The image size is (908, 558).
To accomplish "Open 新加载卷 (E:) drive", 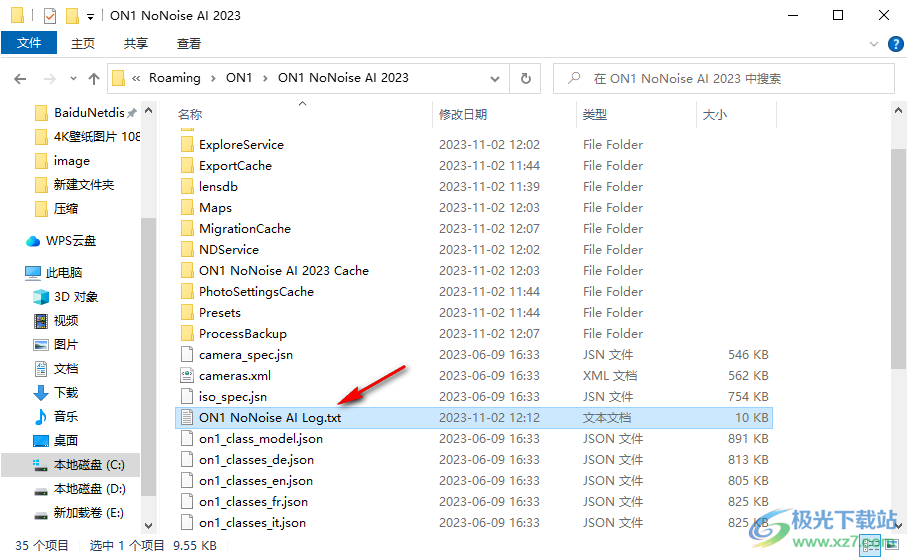I will 89,513.
